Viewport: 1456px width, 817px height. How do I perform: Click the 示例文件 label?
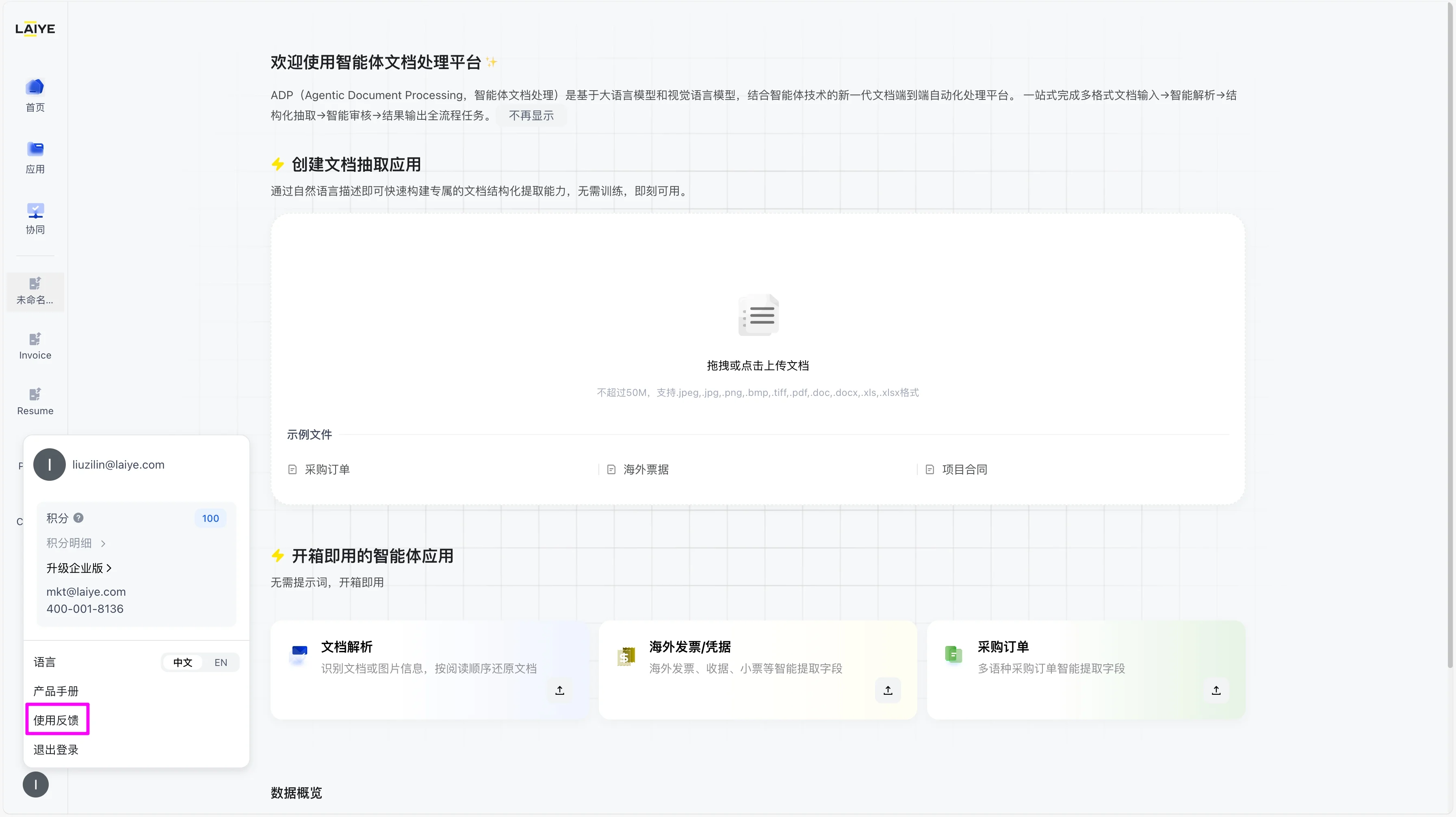[309, 434]
